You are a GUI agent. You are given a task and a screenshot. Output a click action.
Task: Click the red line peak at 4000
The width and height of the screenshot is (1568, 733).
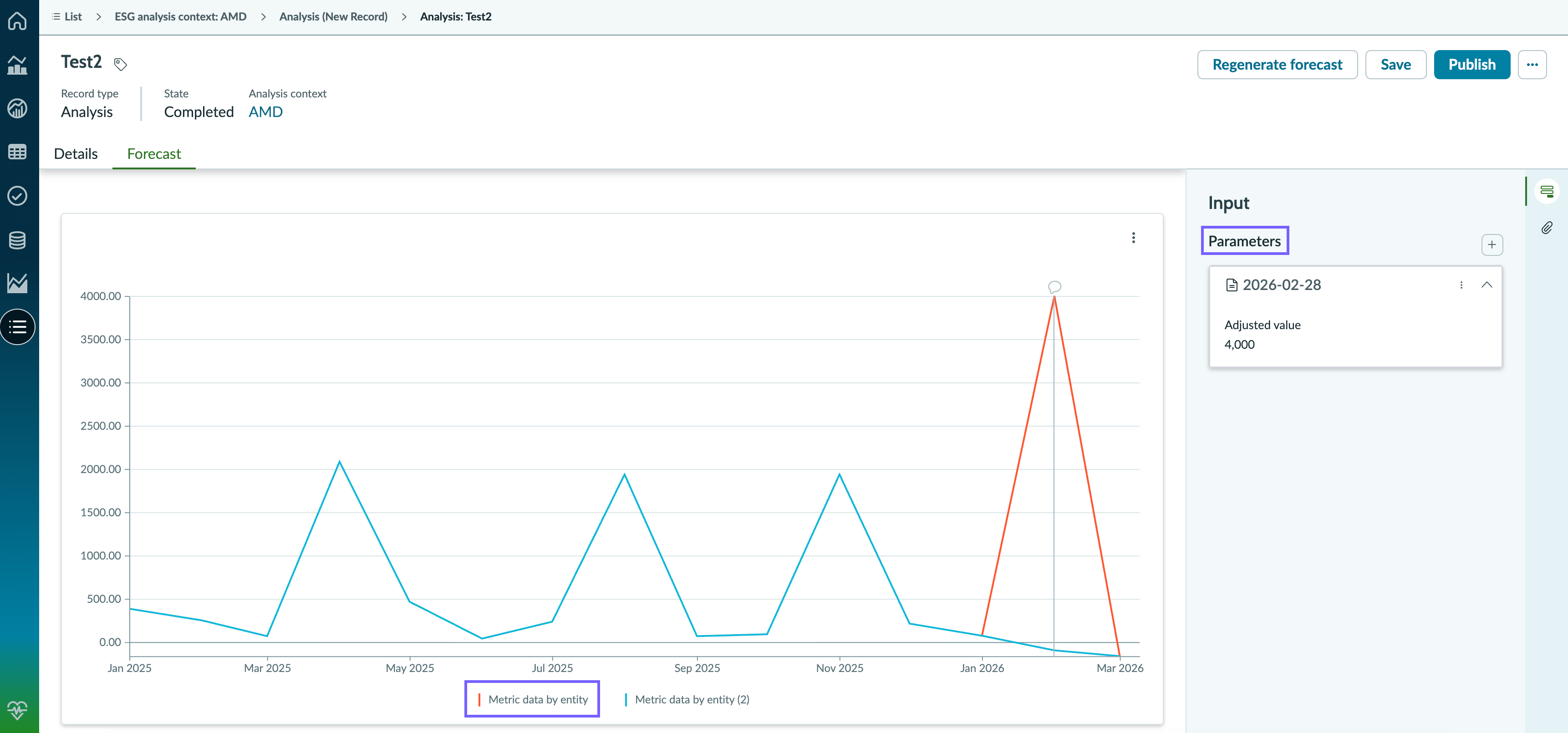[1054, 297]
